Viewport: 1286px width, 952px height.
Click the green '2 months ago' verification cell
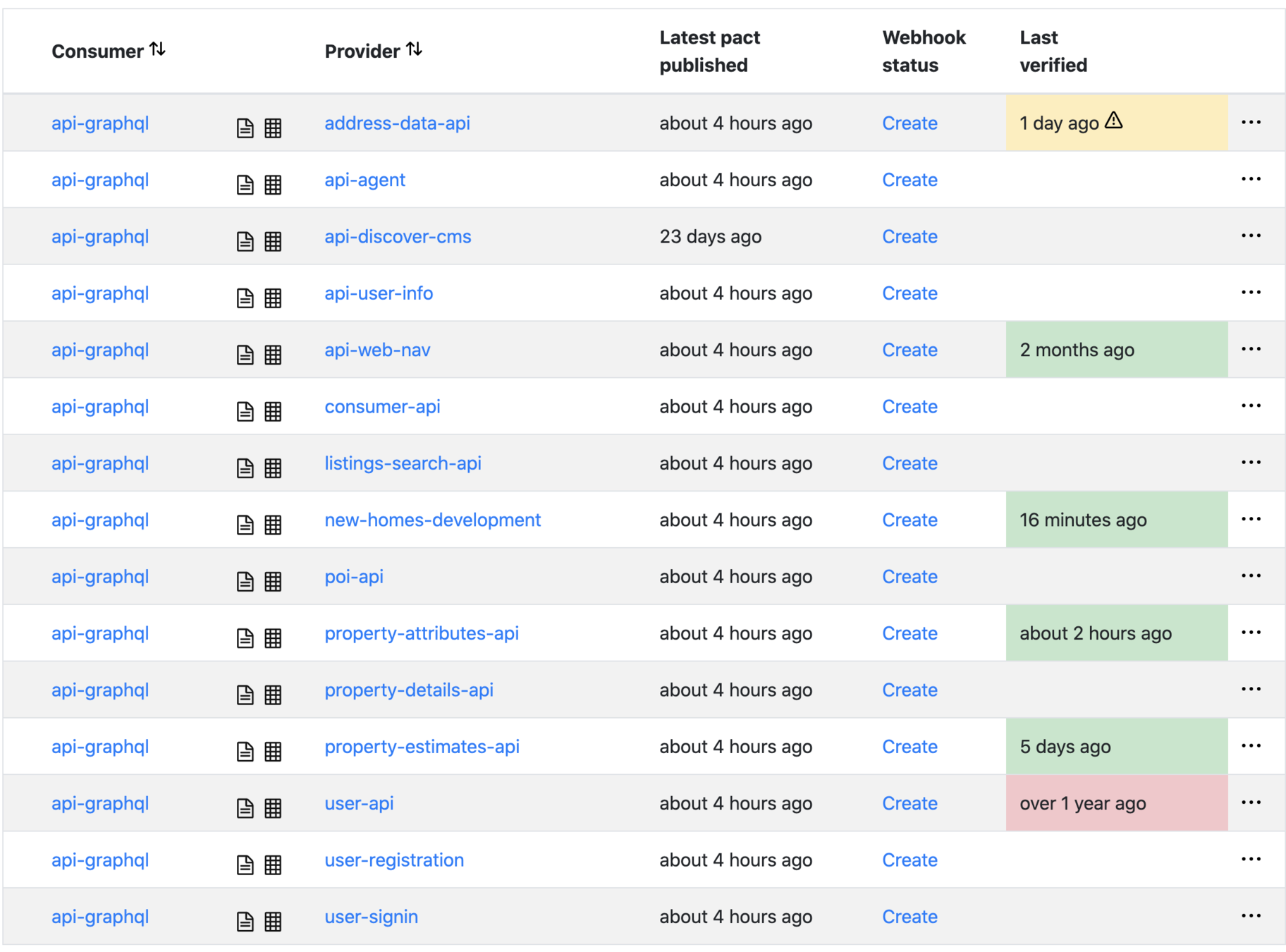coord(1117,350)
